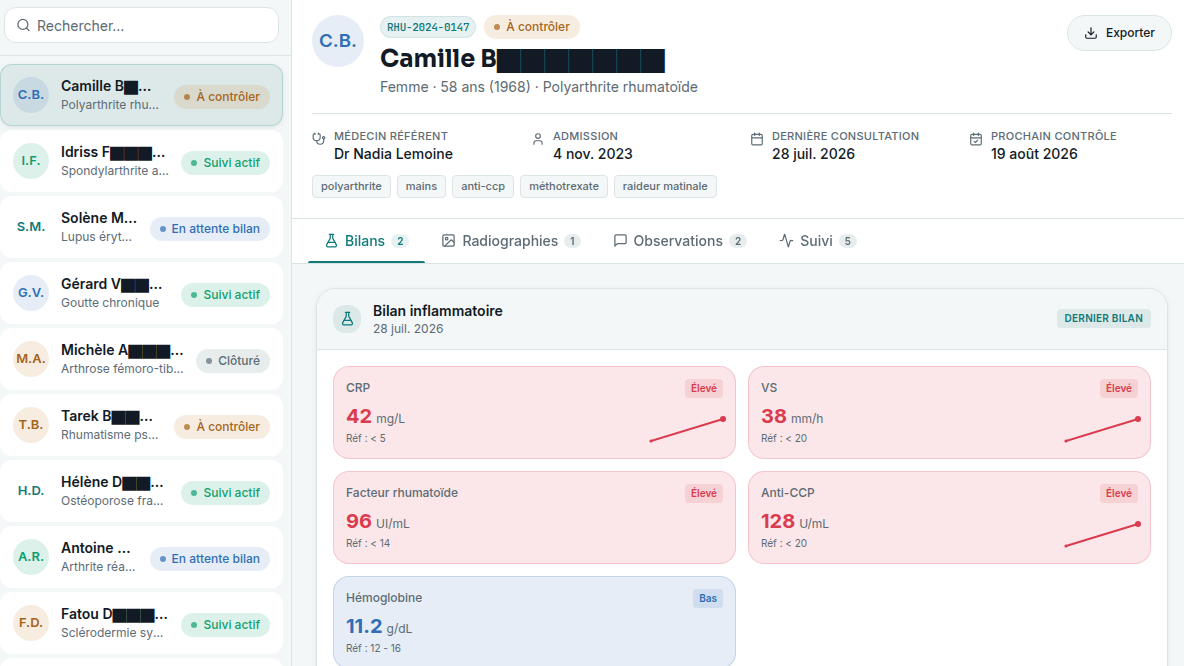Open the Hémoglobine 11.2 g/dL card

(534, 621)
